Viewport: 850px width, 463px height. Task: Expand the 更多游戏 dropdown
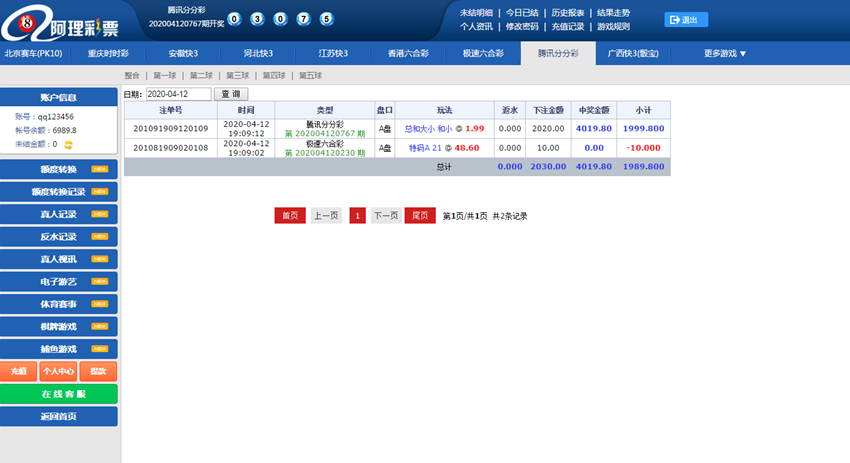(x=725, y=53)
